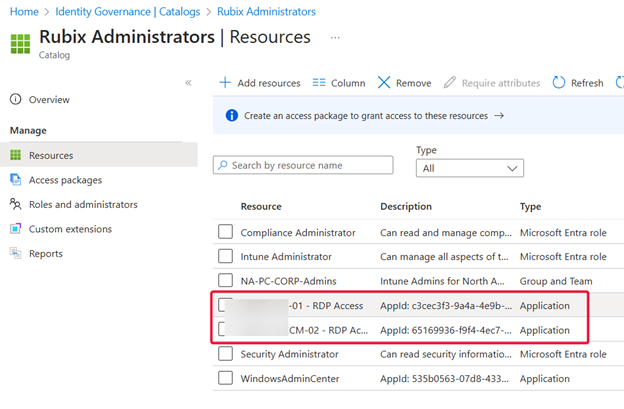This screenshot has height=409, width=624.
Task: Click the arrow after access package message
Action: (499, 116)
